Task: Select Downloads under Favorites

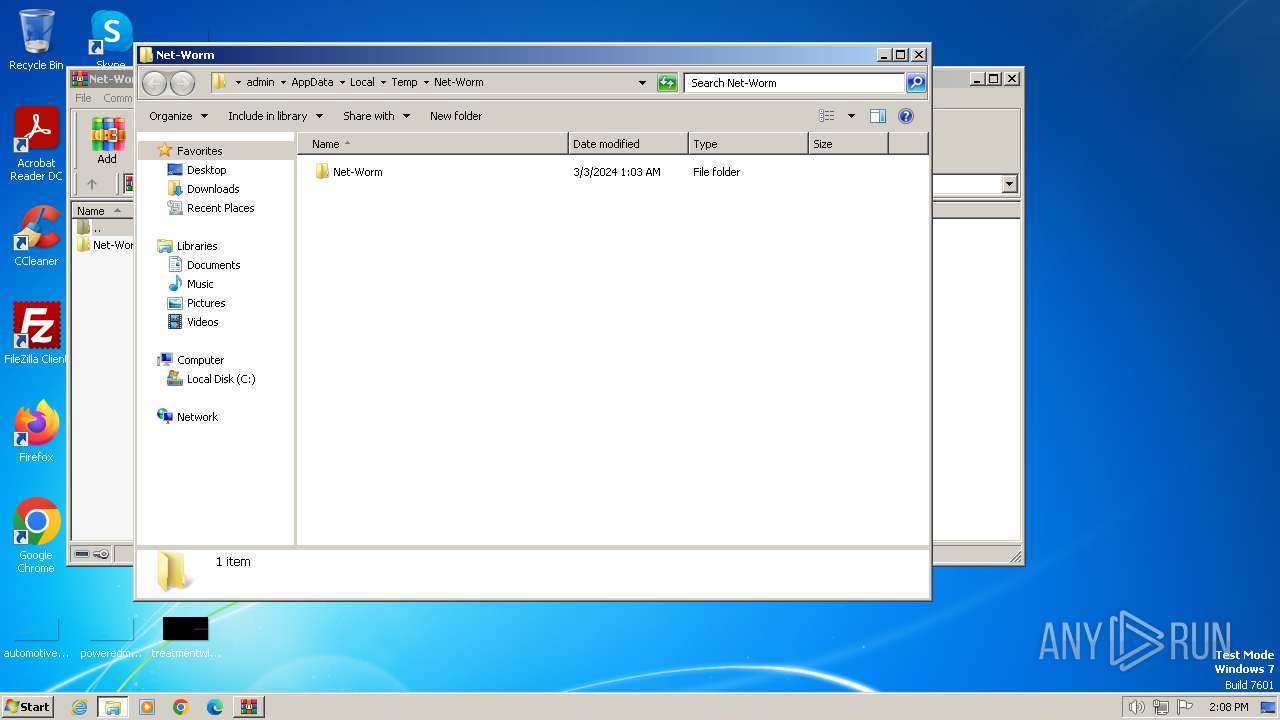Action: coord(213,189)
